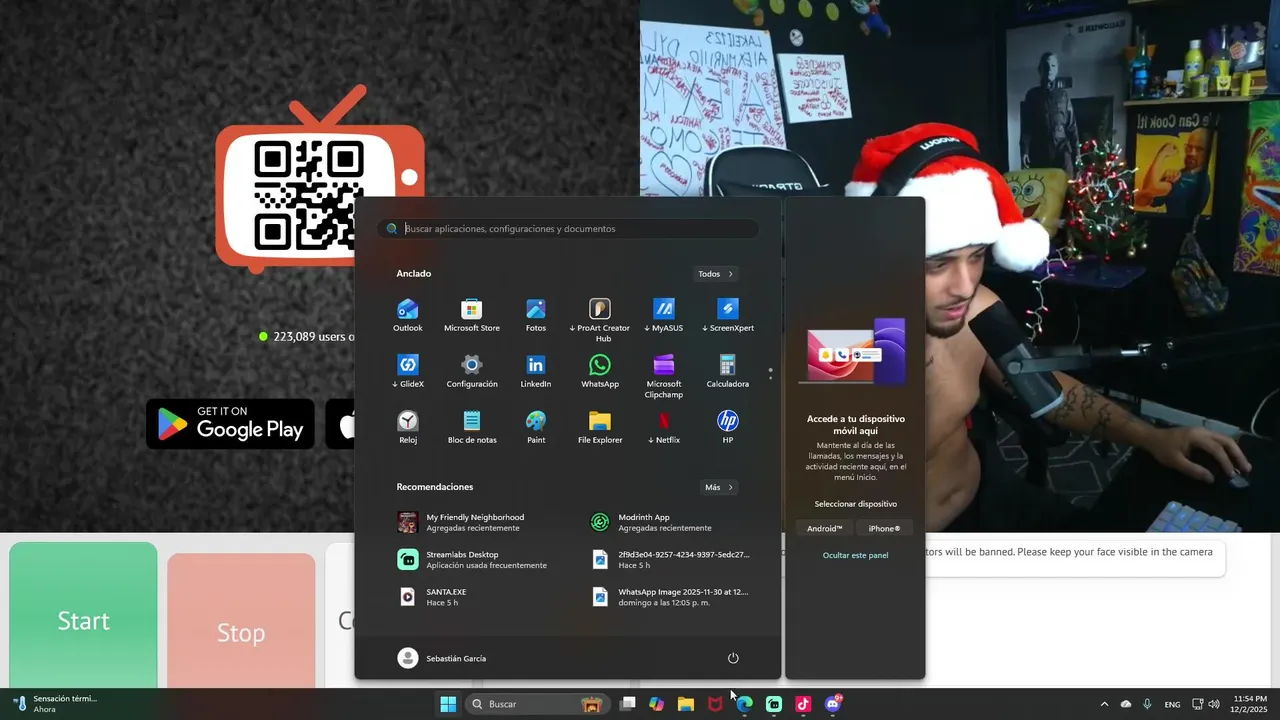Open the Microsoft Store app
Viewport: 1280px width, 720px height.
472,315
